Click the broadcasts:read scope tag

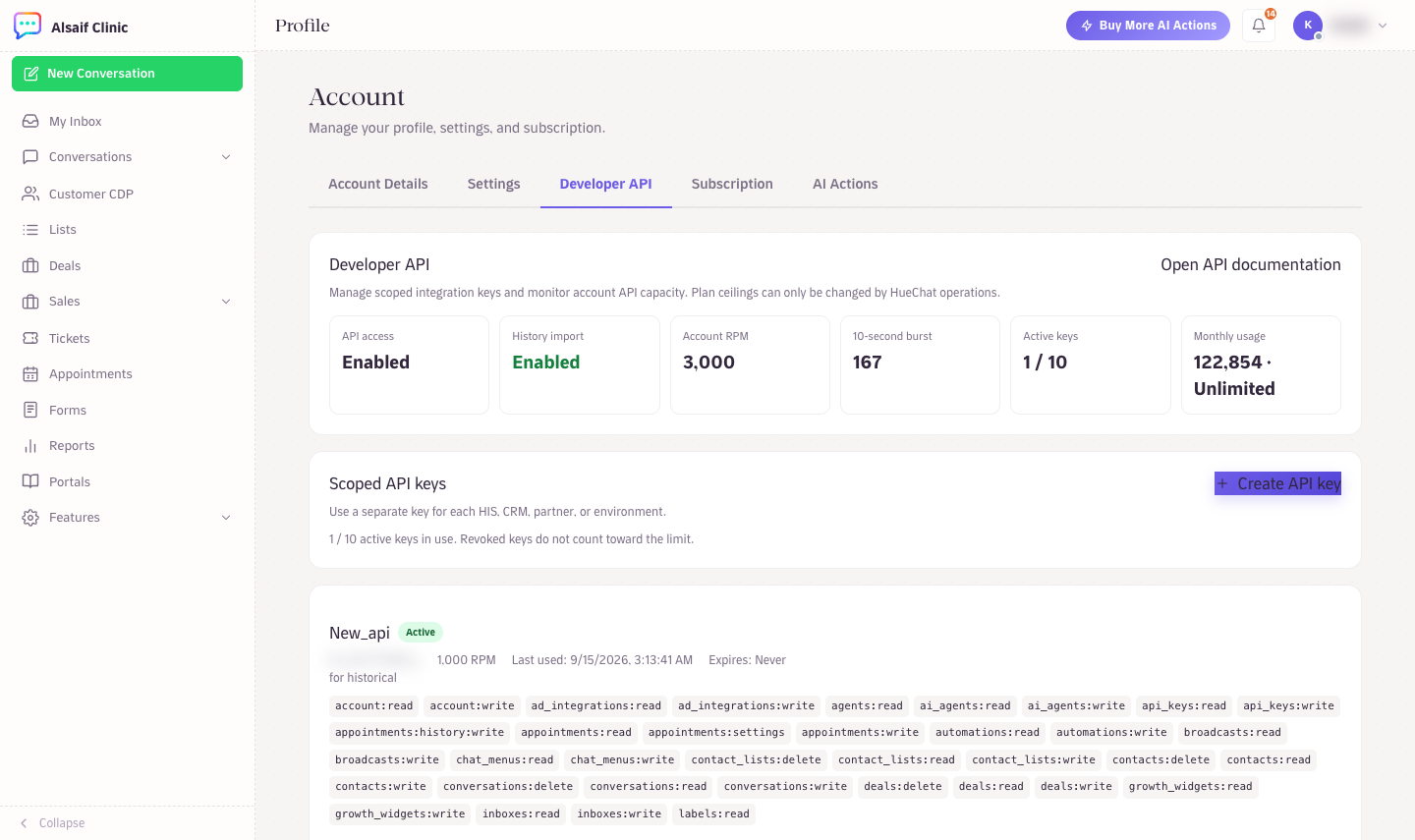[1232, 733]
